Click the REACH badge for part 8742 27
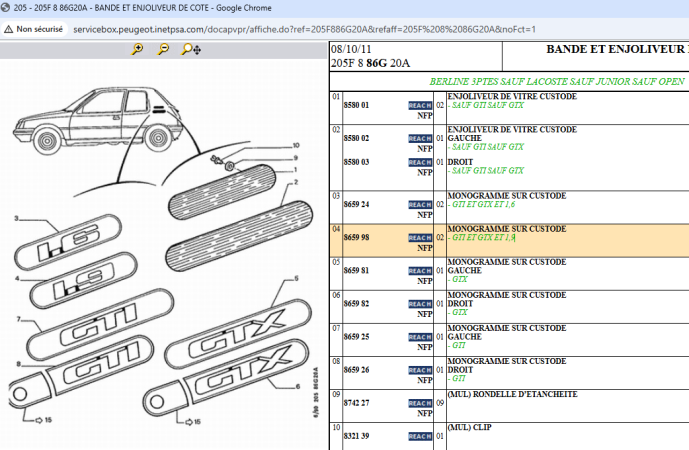Image resolution: width=689 pixels, height=450 pixels. click(420, 403)
